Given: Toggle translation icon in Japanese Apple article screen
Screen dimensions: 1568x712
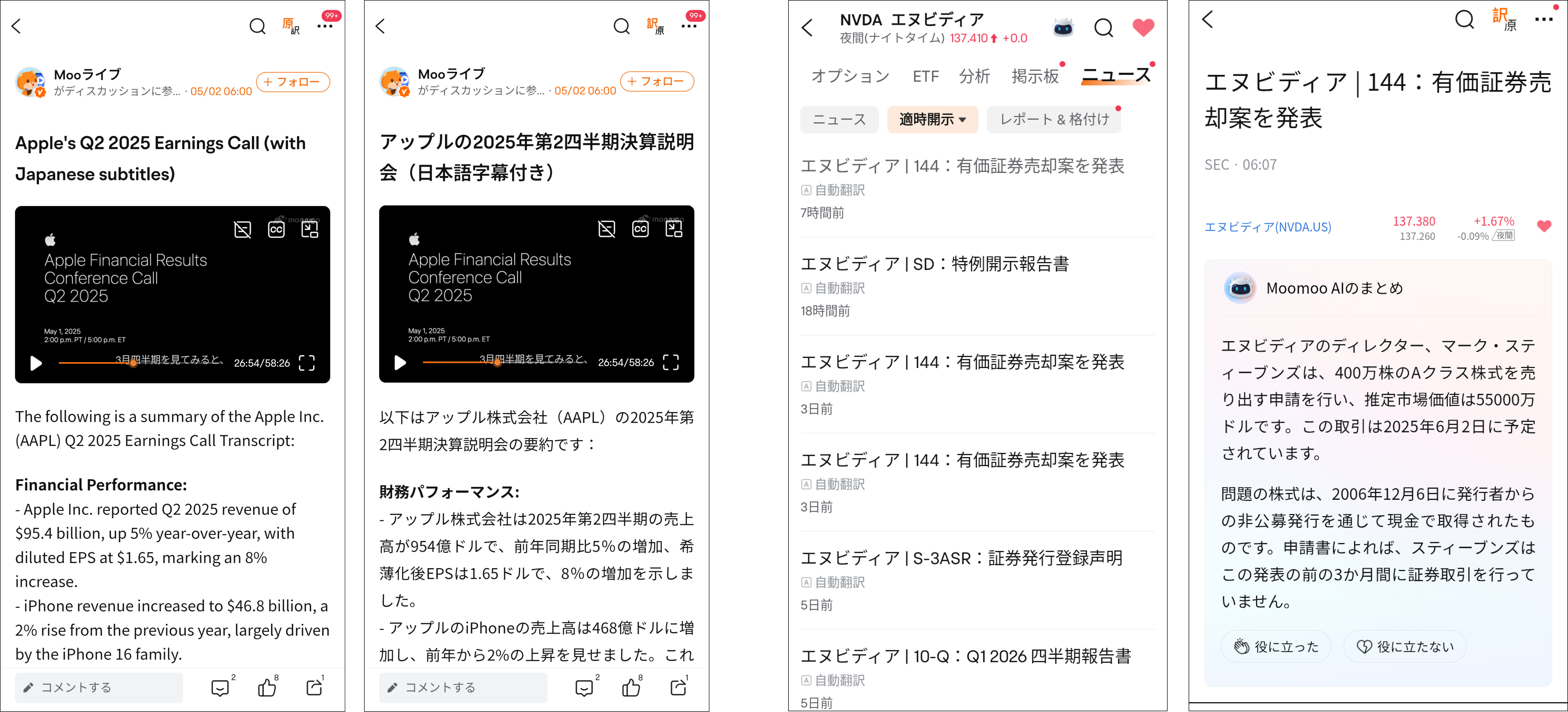Looking at the screenshot, I should coord(655,26).
